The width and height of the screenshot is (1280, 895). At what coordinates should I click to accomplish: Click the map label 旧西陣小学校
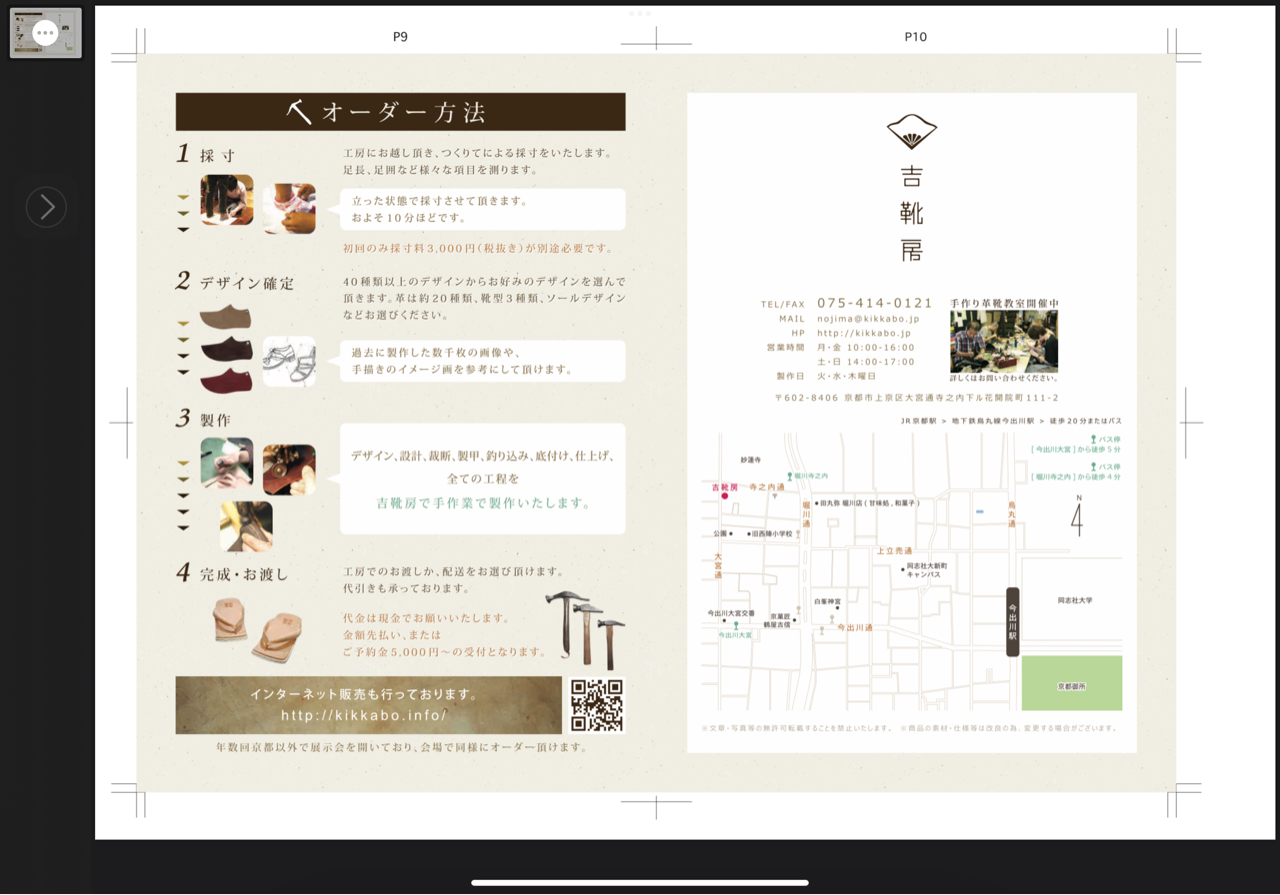[x=772, y=534]
